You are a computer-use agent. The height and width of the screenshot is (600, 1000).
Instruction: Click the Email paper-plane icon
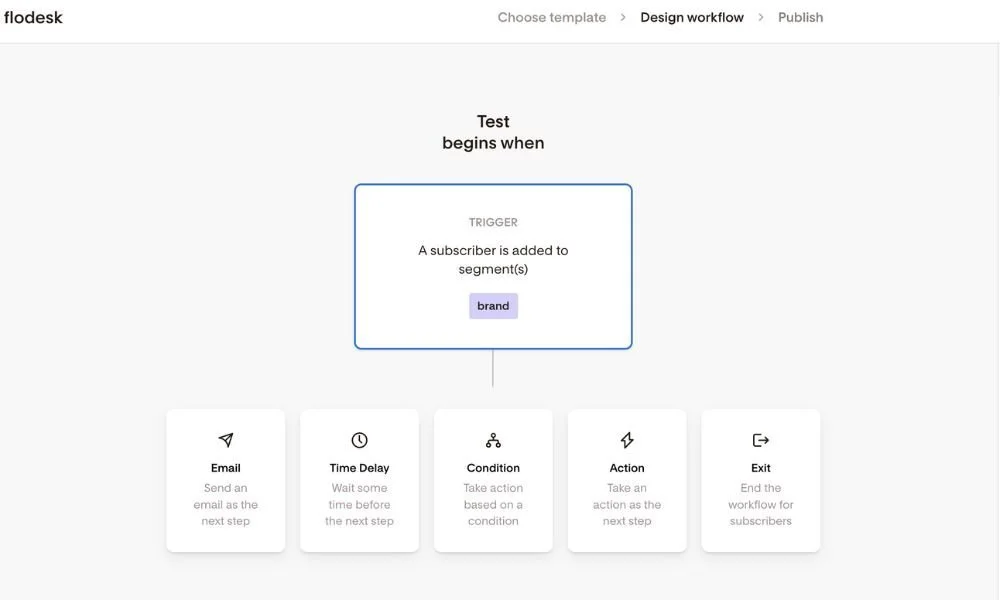[x=226, y=440]
